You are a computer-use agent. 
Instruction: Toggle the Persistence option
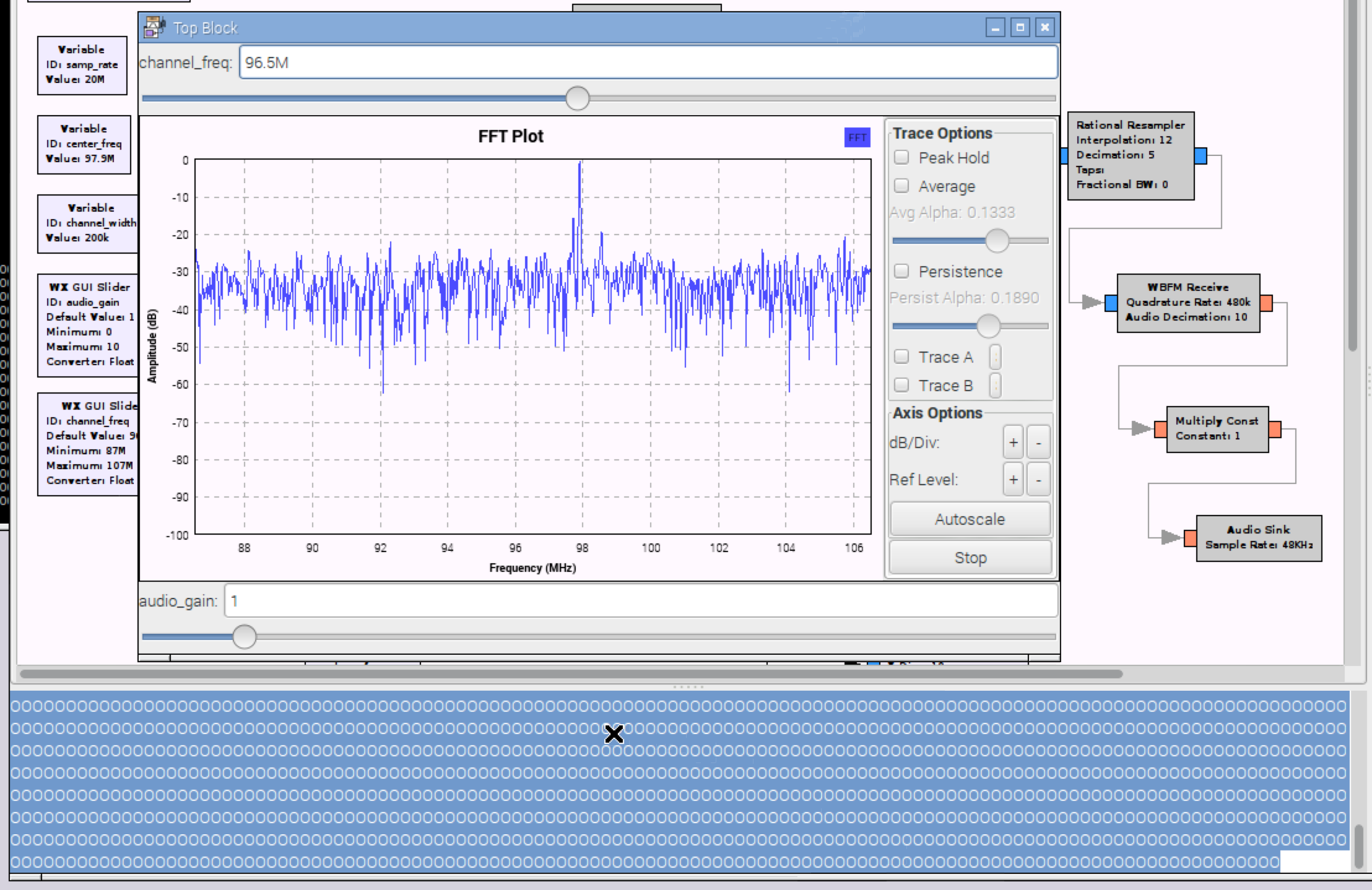[901, 272]
